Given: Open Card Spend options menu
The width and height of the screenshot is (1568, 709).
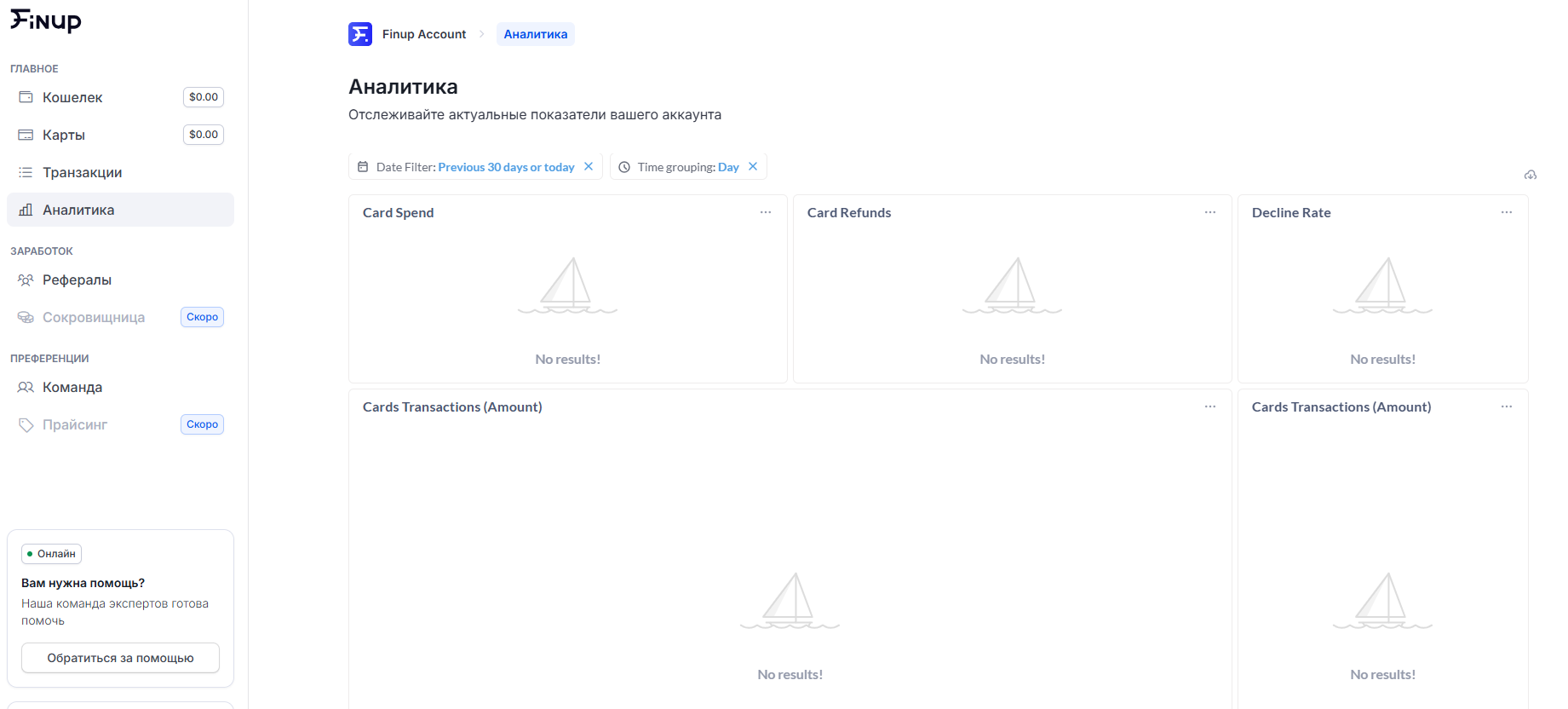Looking at the screenshot, I should point(766,212).
